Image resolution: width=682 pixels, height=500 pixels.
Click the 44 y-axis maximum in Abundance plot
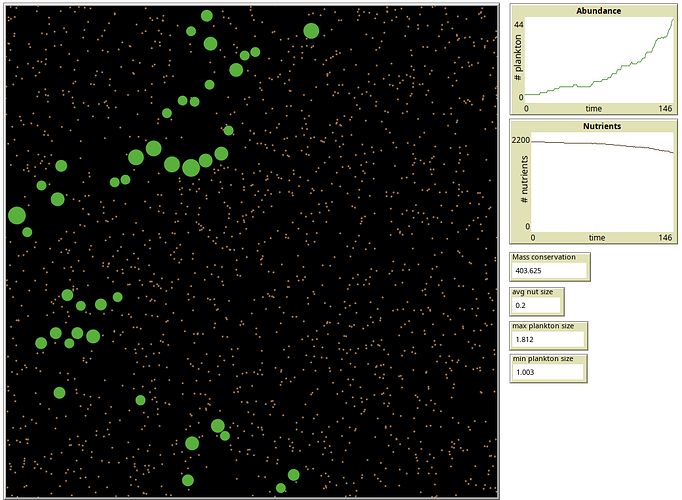click(518, 25)
